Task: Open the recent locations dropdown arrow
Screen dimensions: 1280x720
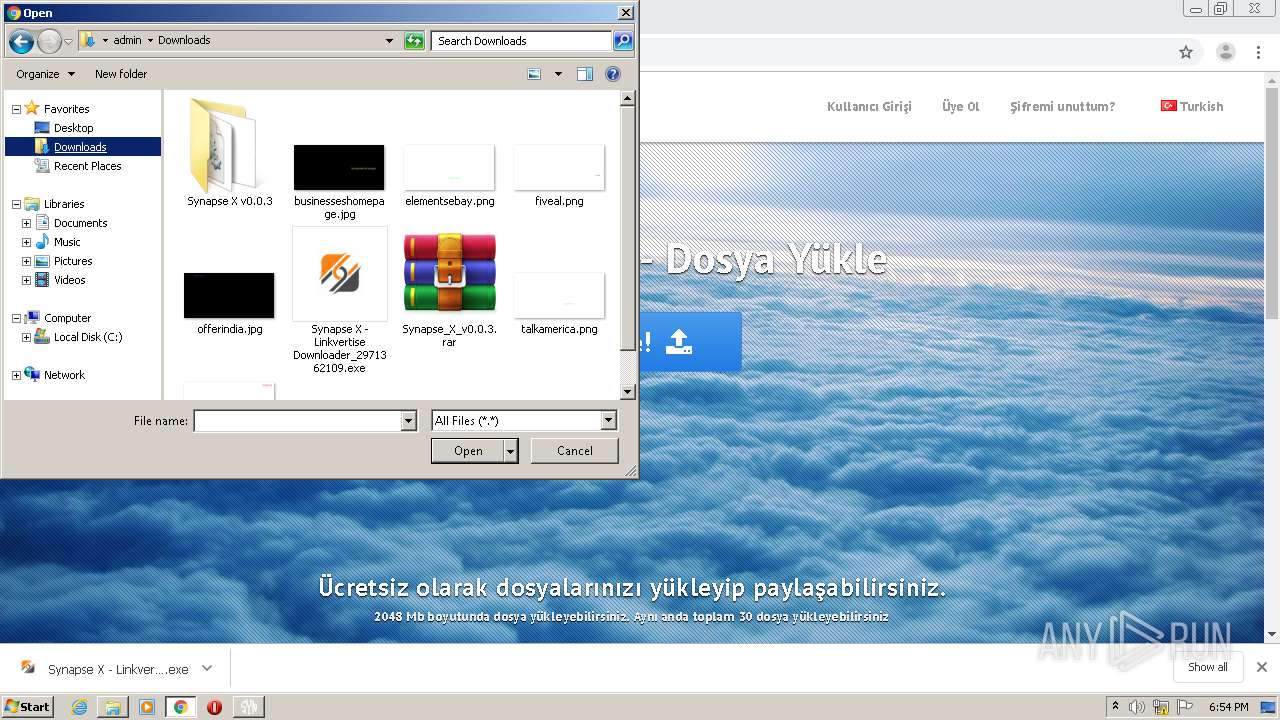Action: pyautogui.click(x=68, y=41)
